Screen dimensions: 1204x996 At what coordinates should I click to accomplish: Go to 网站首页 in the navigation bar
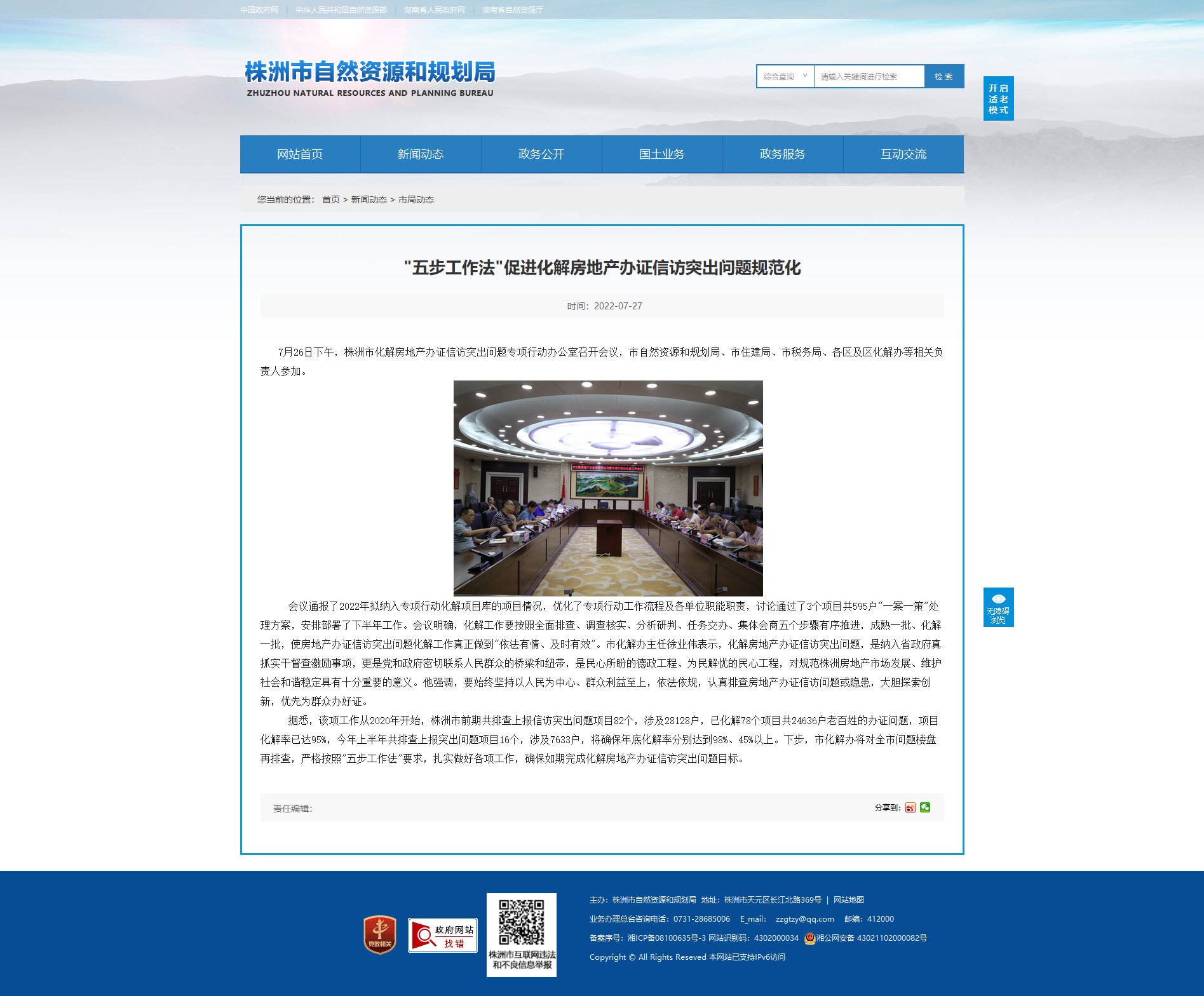coord(300,154)
